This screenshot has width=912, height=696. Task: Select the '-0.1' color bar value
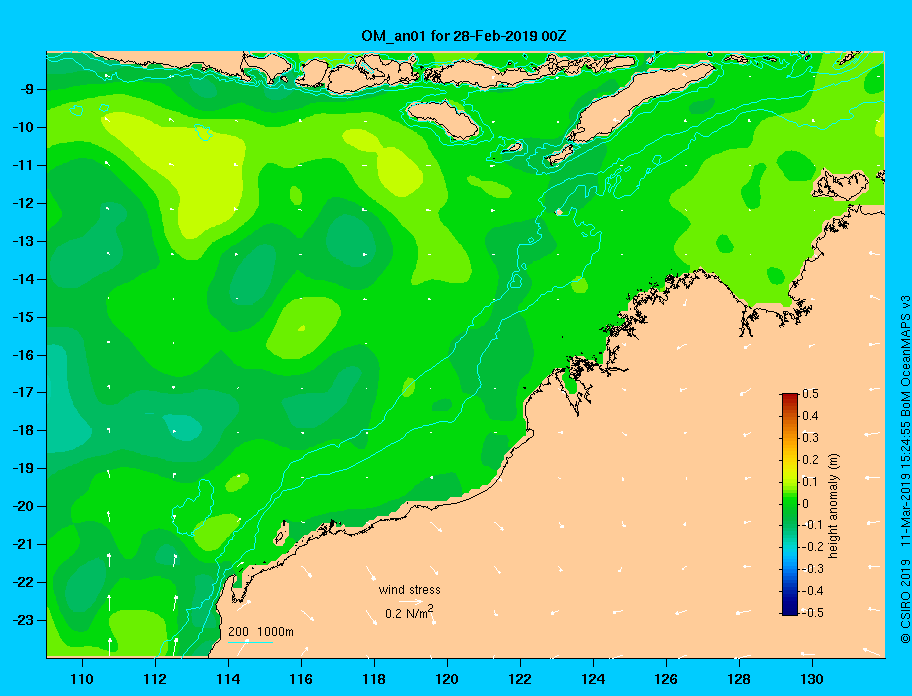pos(813,525)
